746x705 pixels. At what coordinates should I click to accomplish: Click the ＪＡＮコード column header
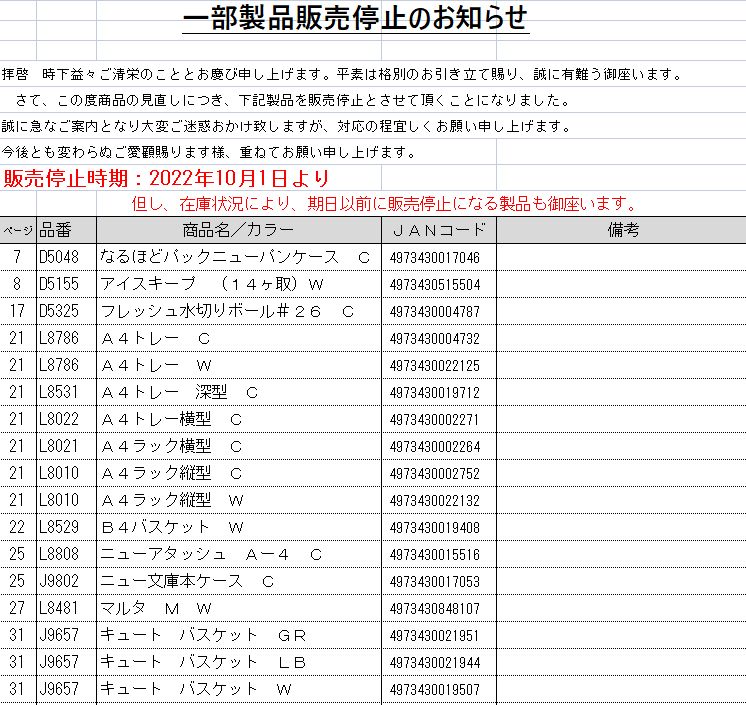point(439,230)
